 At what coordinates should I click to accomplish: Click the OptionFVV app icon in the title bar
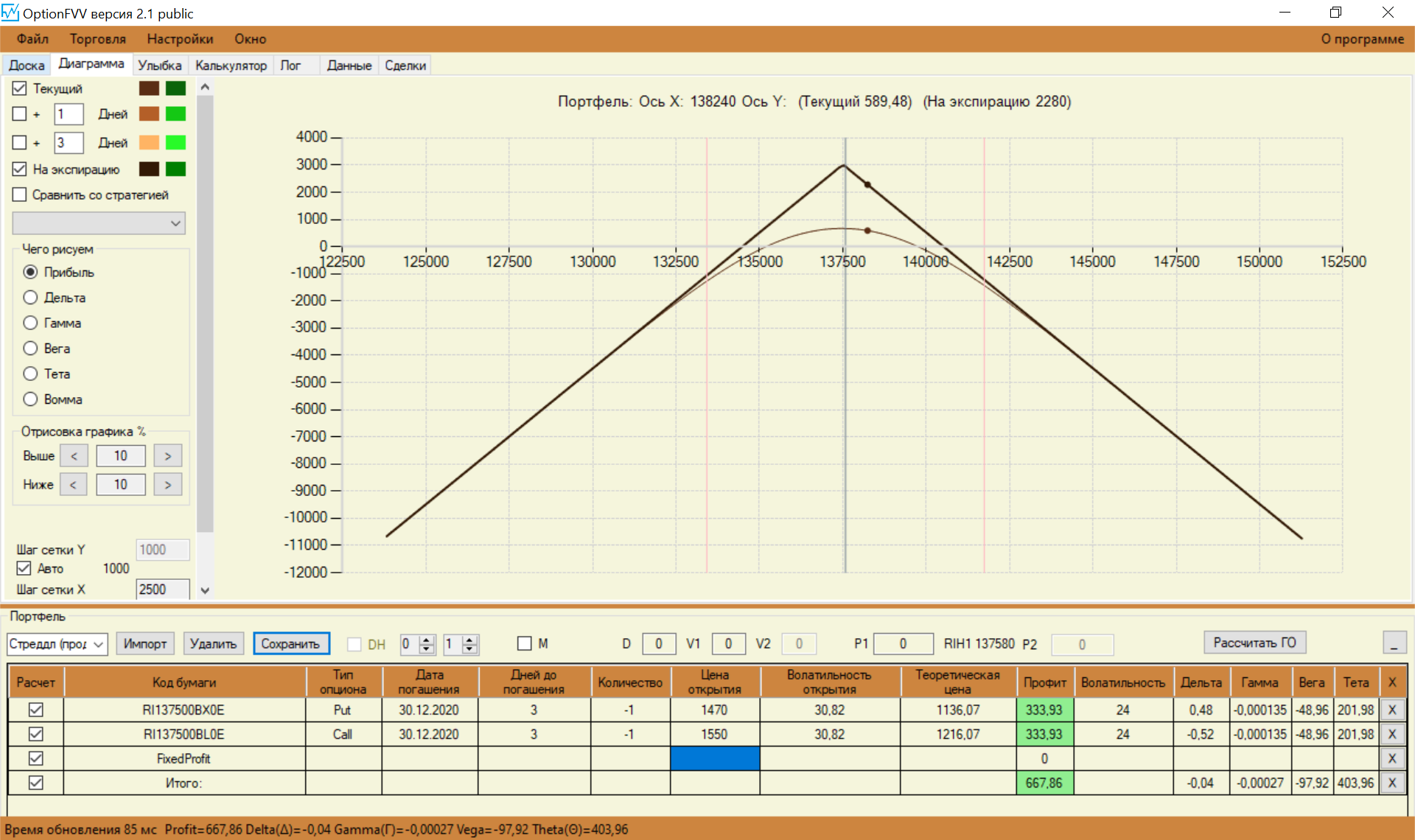click(10, 13)
